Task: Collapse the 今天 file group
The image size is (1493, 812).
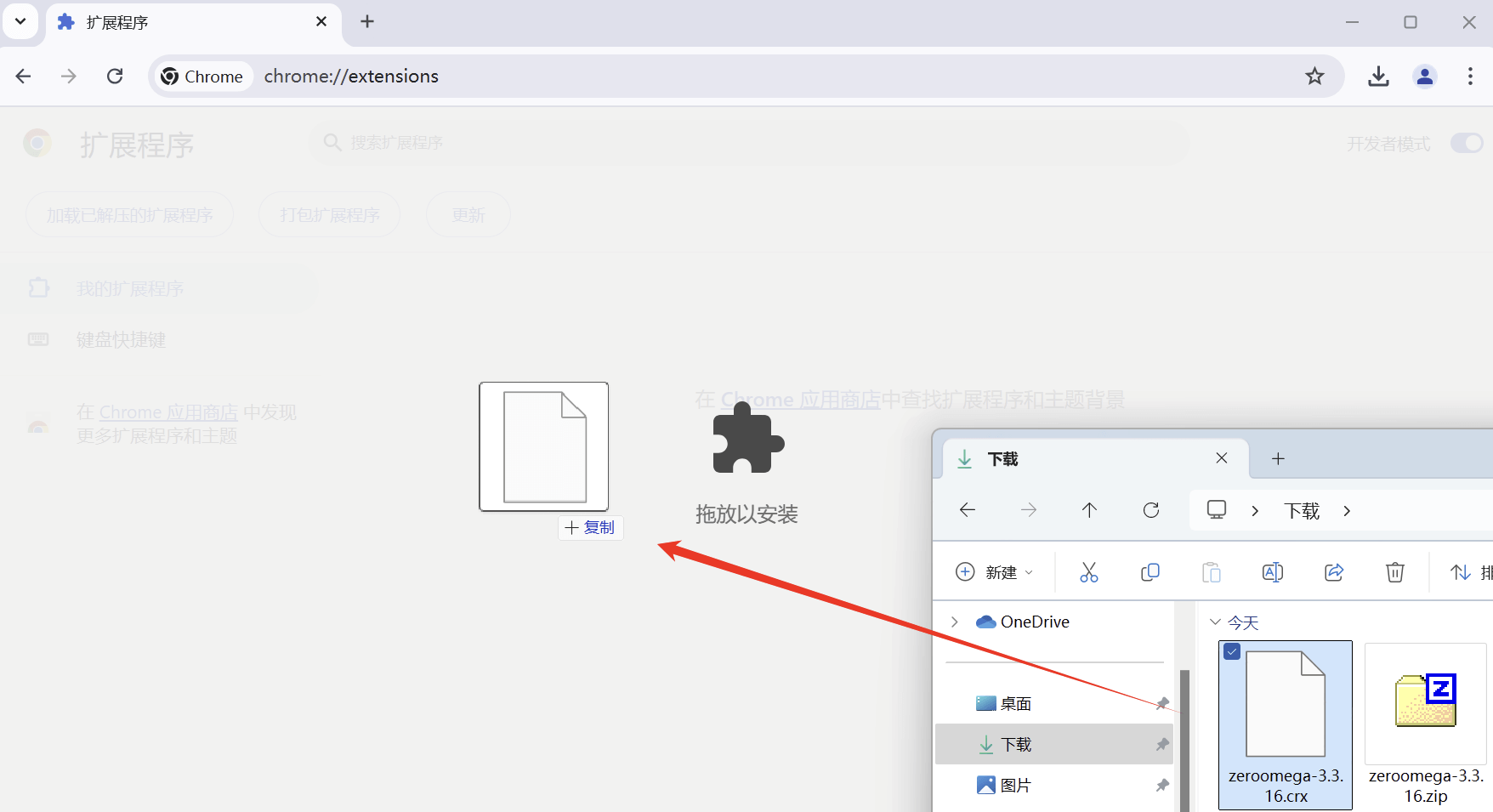Action: click(1216, 622)
